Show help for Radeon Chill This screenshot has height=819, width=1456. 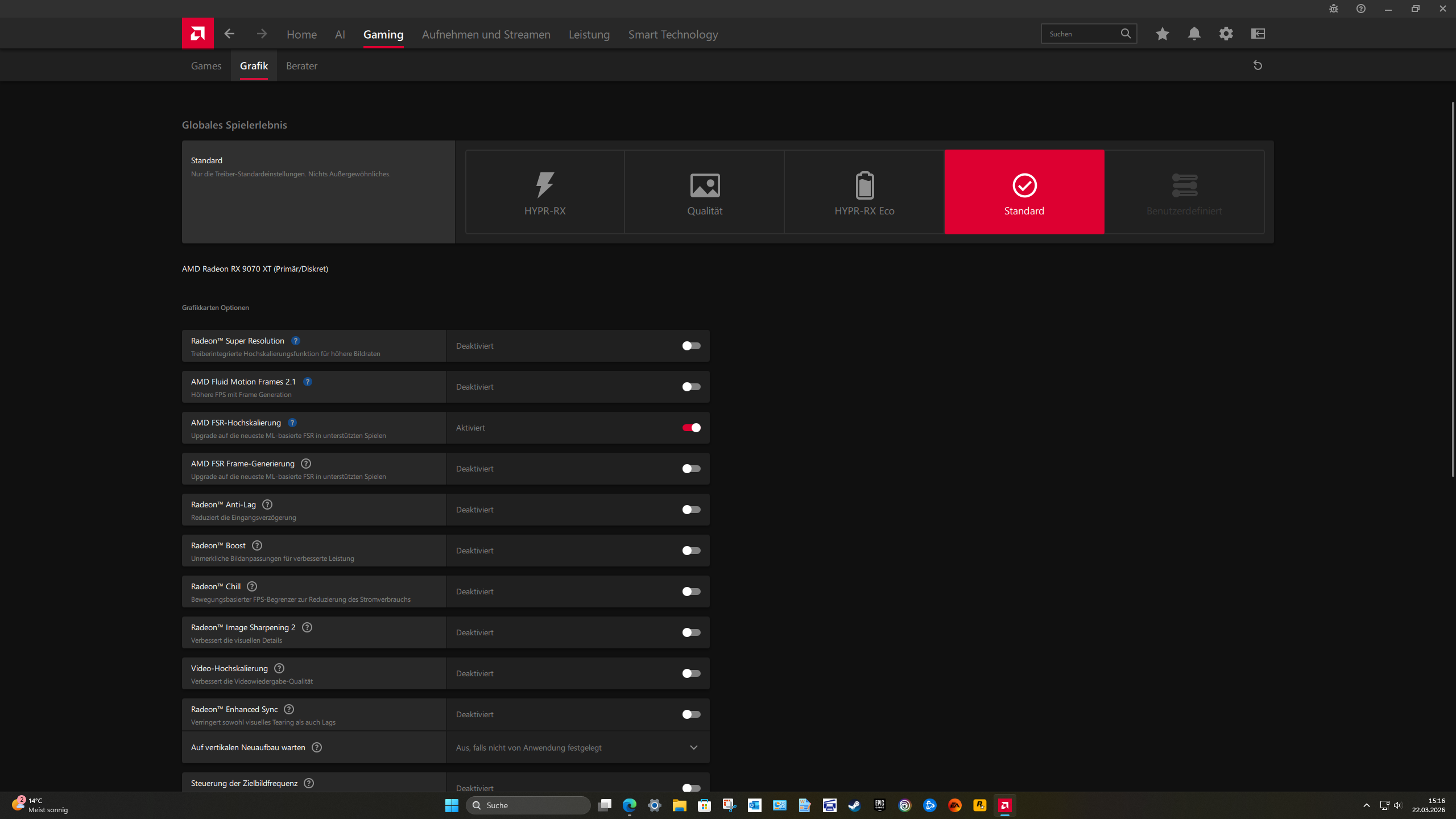252,586
